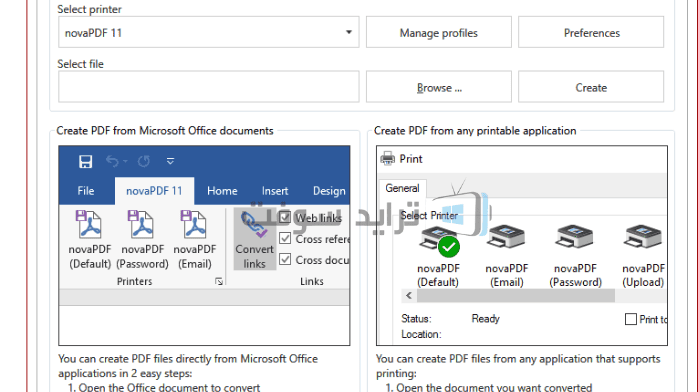This screenshot has height=392, width=698.
Task: Click the undo arrow icon
Action: (x=112, y=161)
